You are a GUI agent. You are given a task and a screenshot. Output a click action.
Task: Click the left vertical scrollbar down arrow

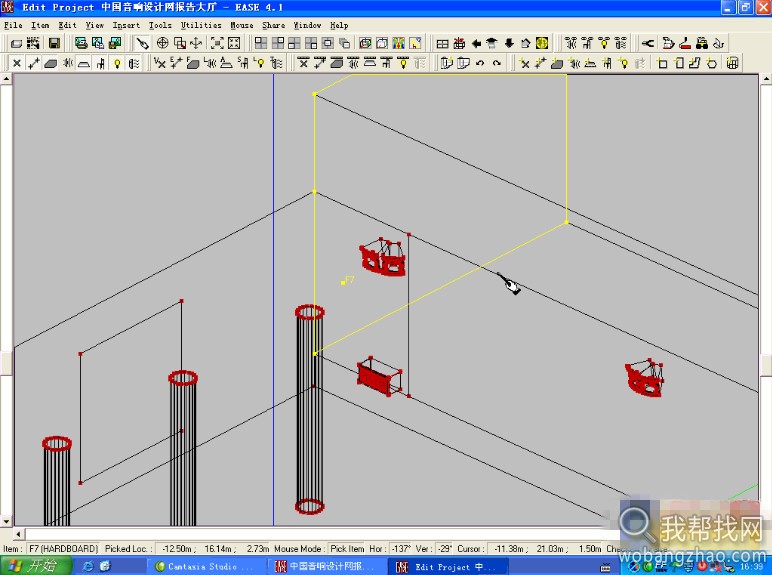[6, 521]
